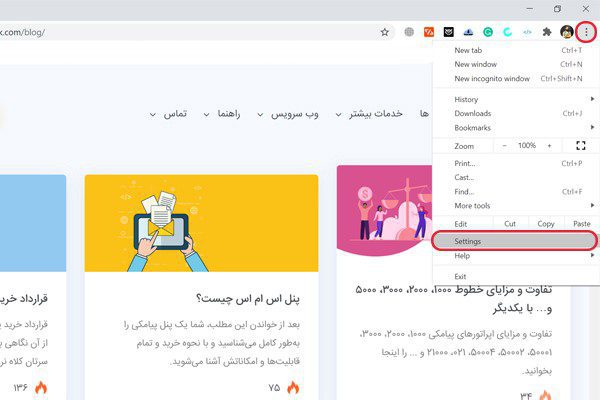Viewport: 600px width, 400px height.
Task: Bookmark this page with the star icon
Action: (x=385, y=32)
